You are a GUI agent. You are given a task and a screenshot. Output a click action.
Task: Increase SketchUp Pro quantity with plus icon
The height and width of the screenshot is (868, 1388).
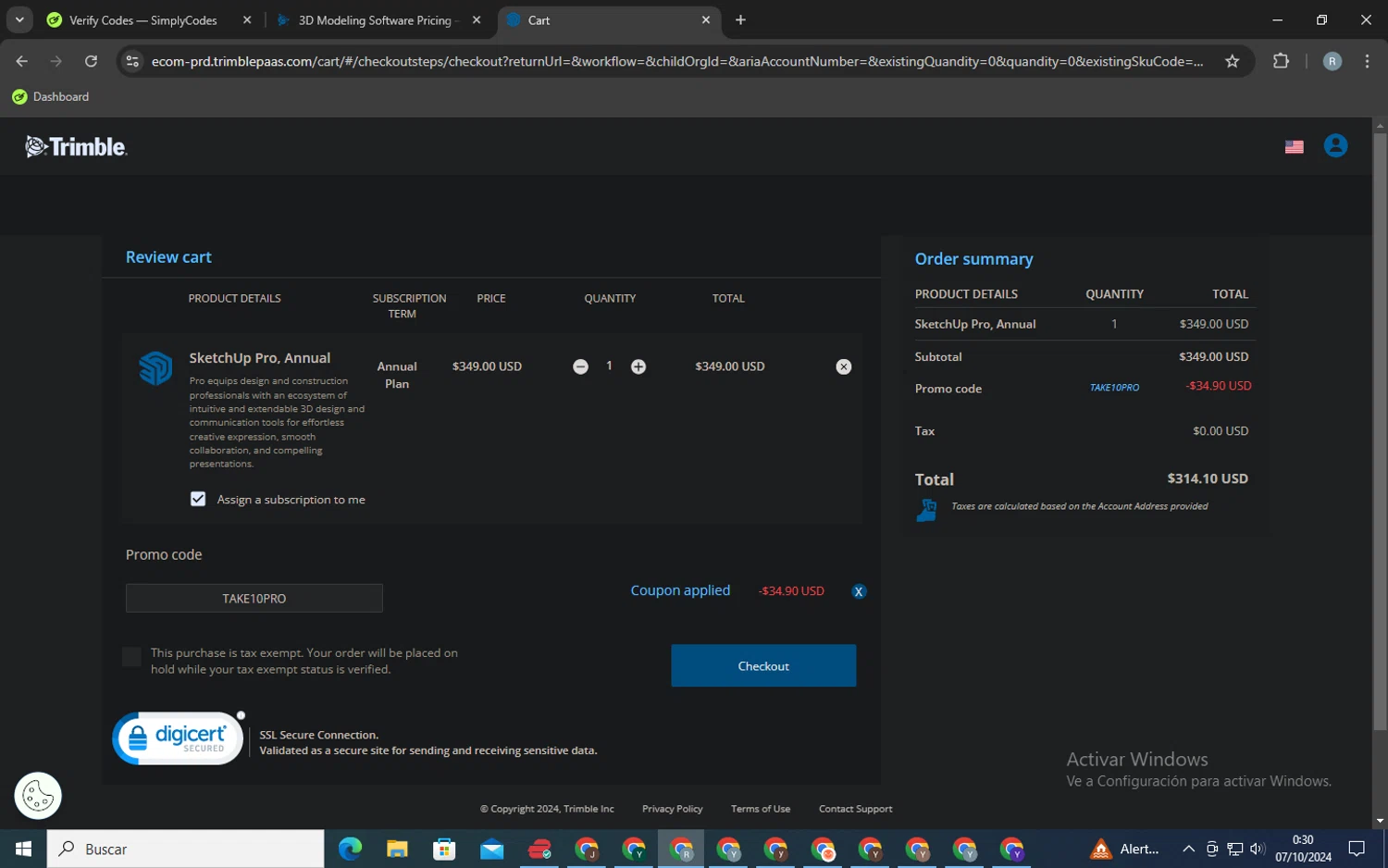pyautogui.click(x=638, y=366)
